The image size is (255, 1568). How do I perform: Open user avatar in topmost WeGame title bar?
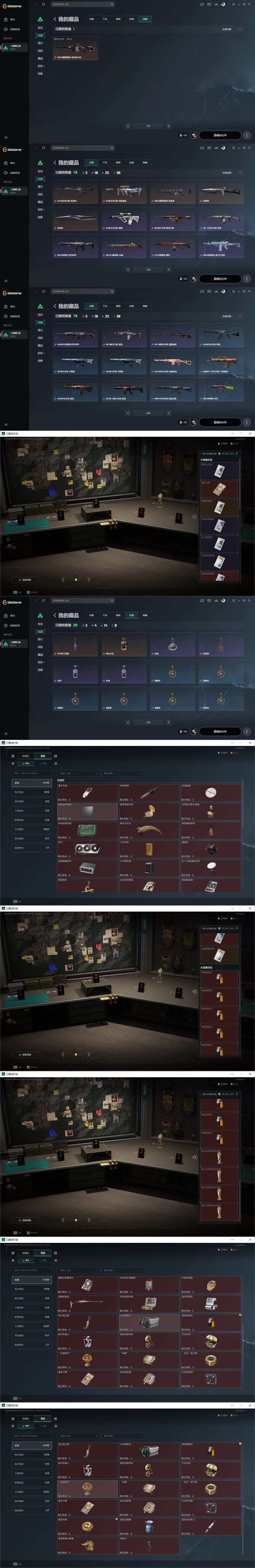click(x=223, y=4)
